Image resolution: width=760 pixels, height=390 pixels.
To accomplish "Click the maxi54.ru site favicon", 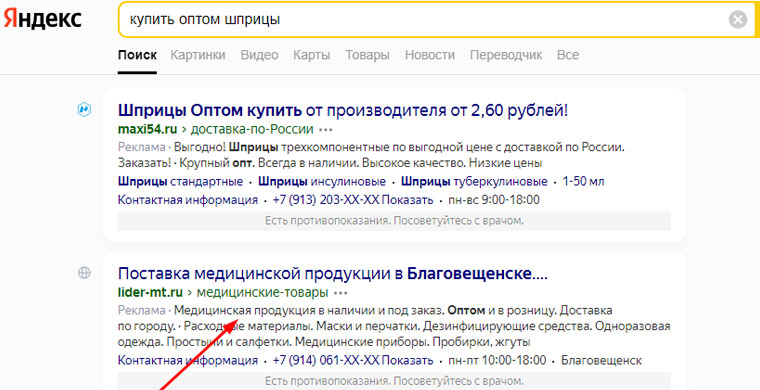I will [84, 110].
